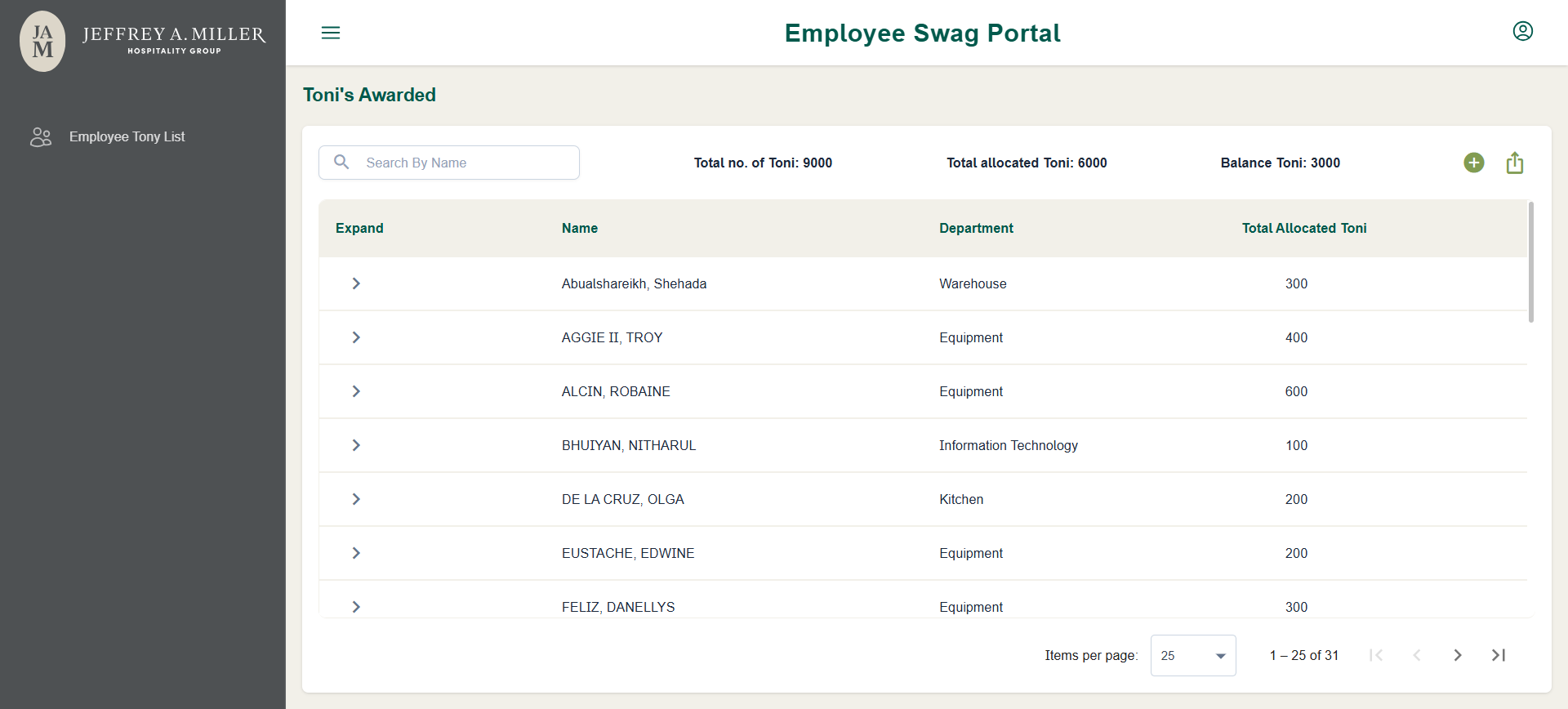Sort by Total Allocated Toni header
The width and height of the screenshot is (1568, 709).
pos(1304,228)
